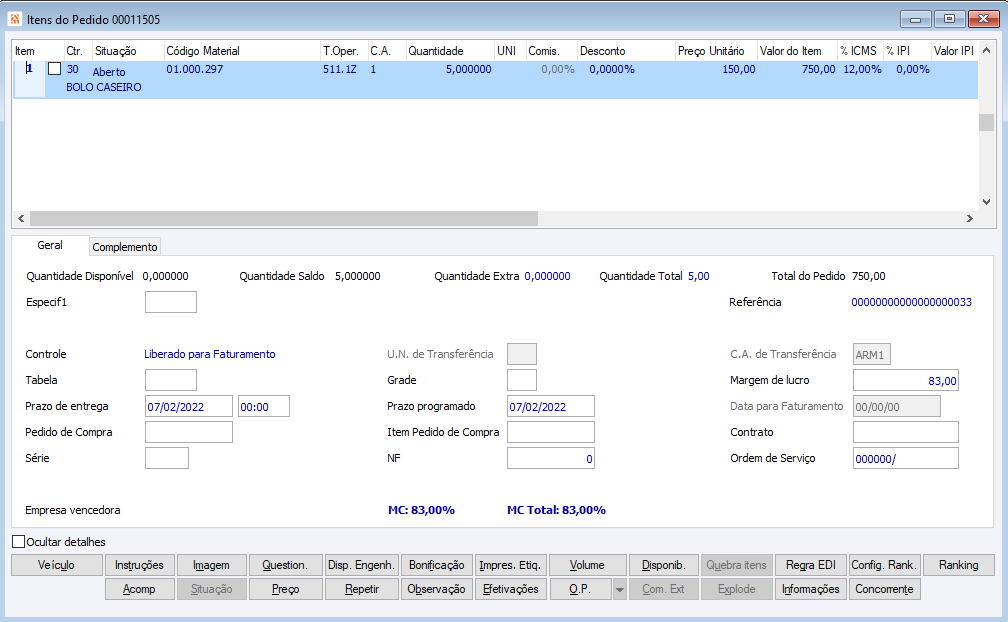This screenshot has width=1008, height=622.
Task: Click the Repetir button
Action: point(361,589)
